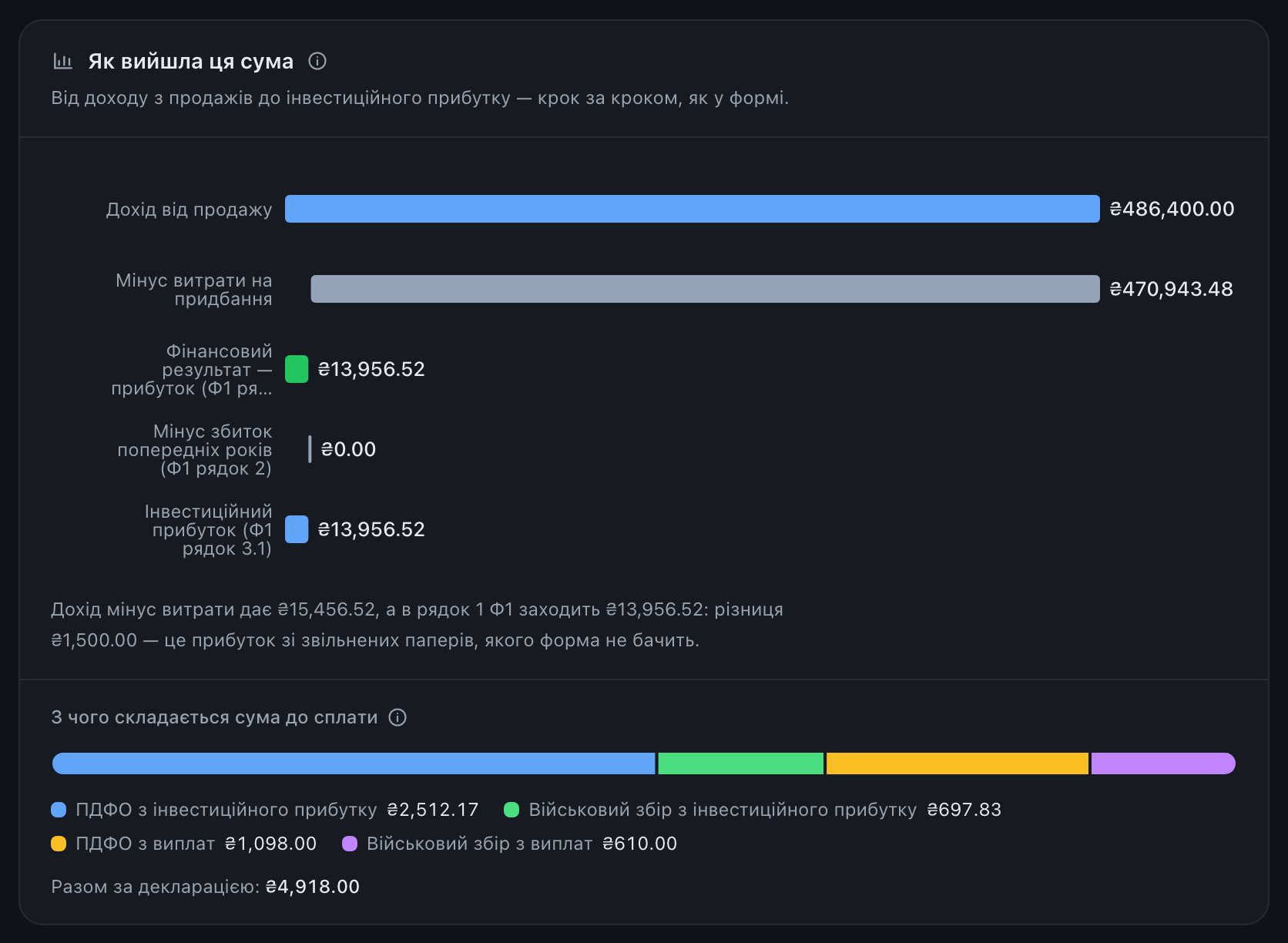Select the purple segment of the stacked payment bar
1288x943 pixels.
pyautogui.click(x=1163, y=763)
